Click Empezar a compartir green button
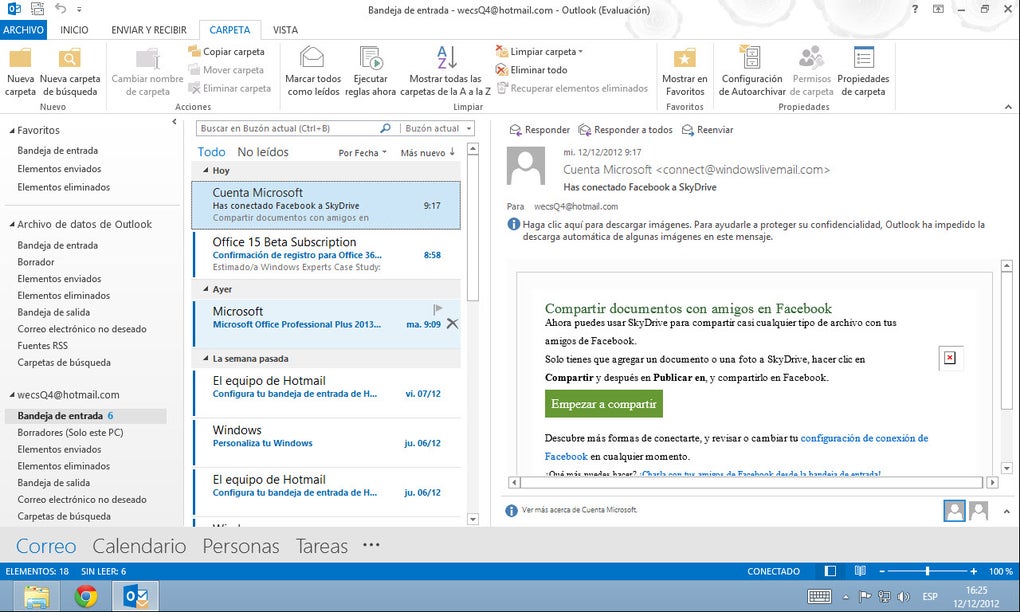 pos(604,404)
